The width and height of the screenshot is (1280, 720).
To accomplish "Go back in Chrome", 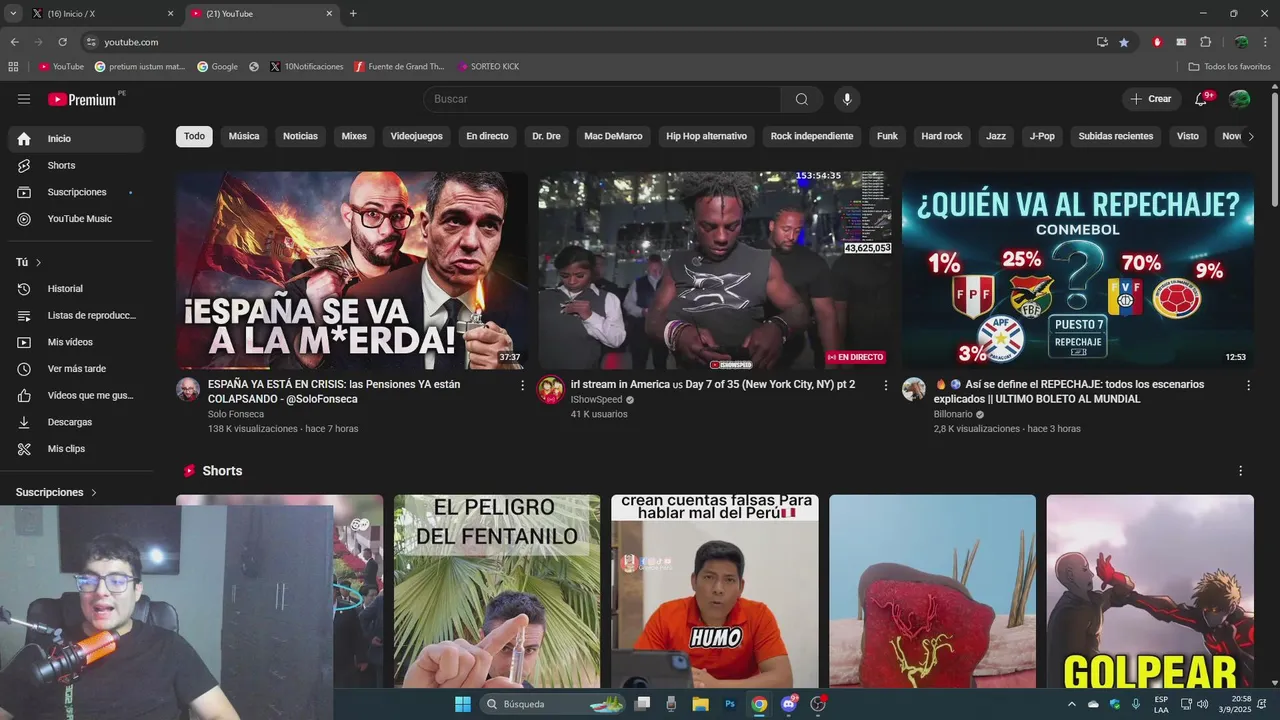I will coord(14,42).
